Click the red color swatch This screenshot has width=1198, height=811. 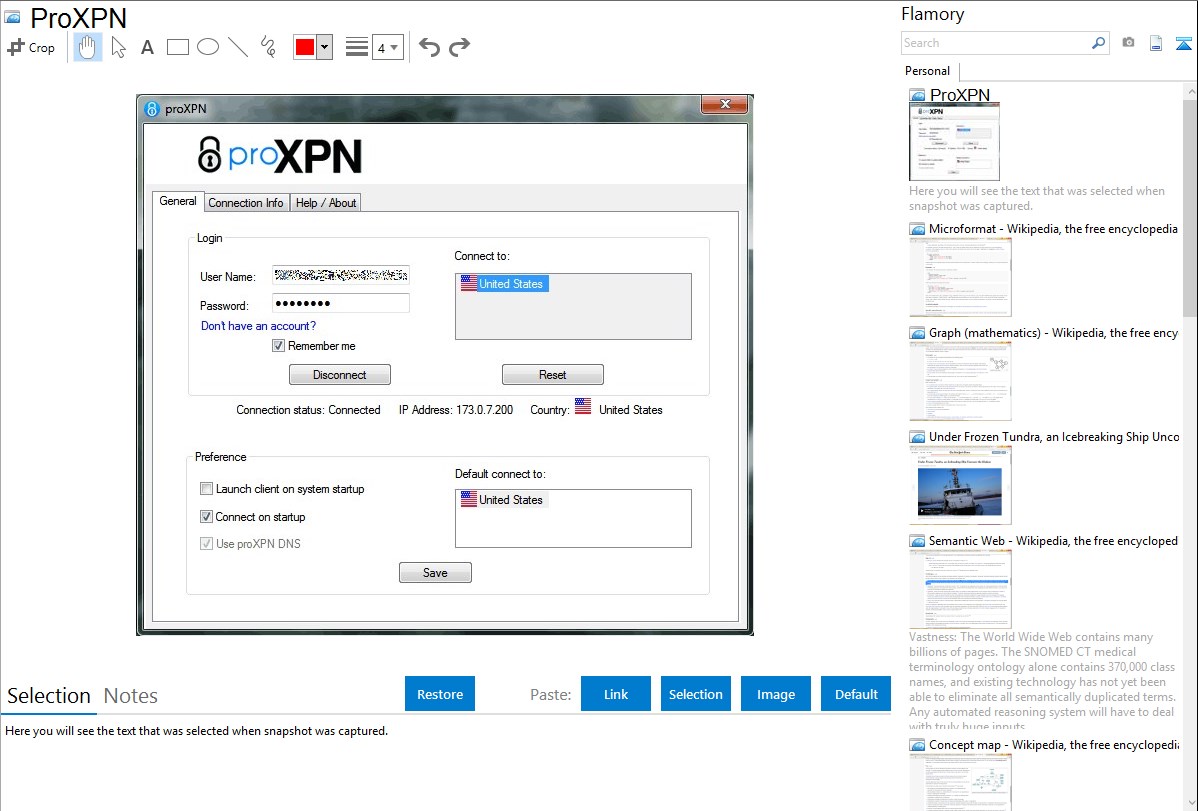click(305, 47)
